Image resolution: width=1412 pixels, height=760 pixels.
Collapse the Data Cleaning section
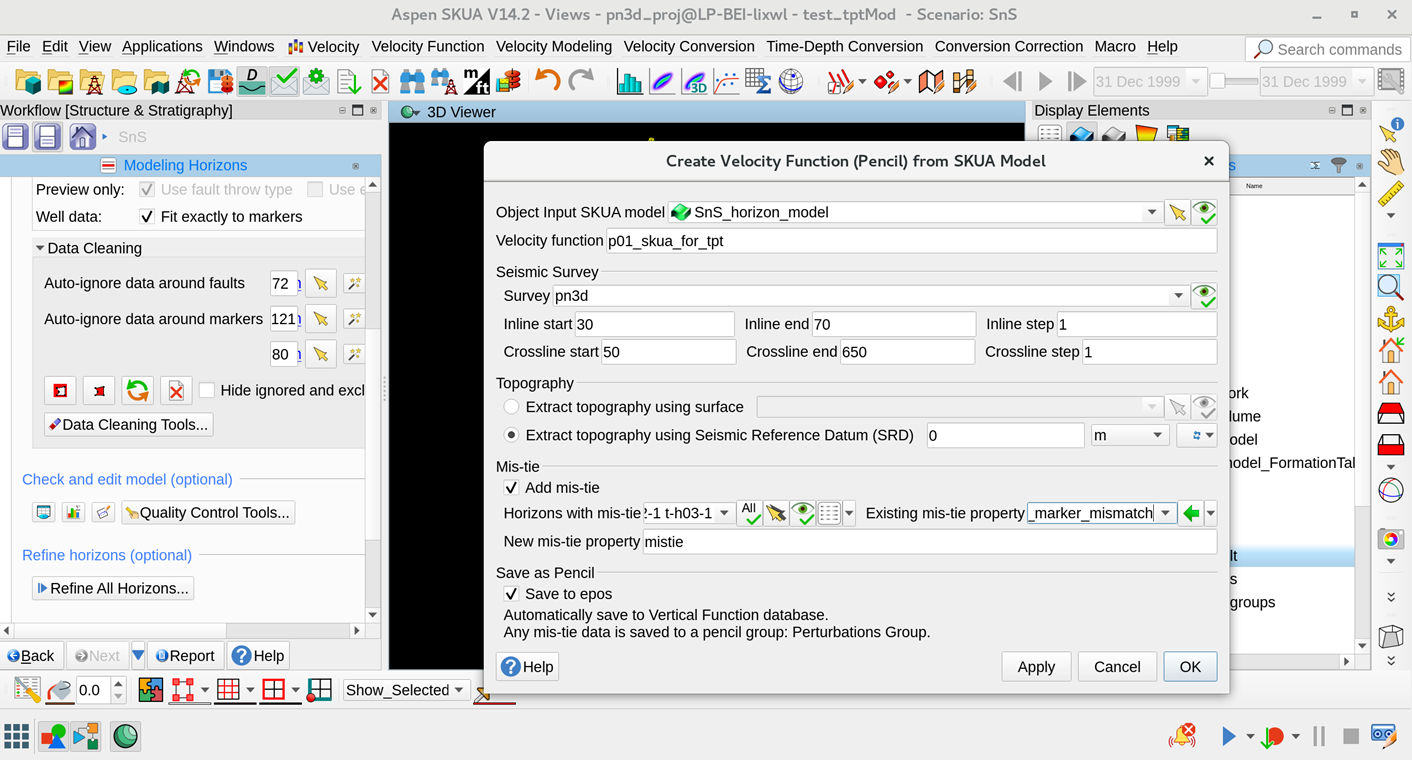click(40, 248)
